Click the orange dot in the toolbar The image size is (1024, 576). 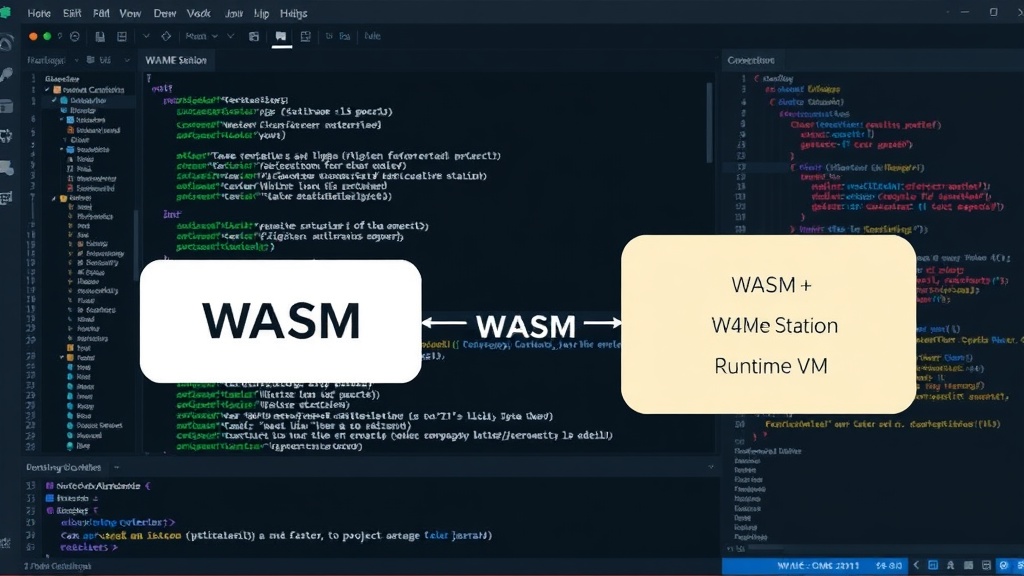(x=33, y=37)
